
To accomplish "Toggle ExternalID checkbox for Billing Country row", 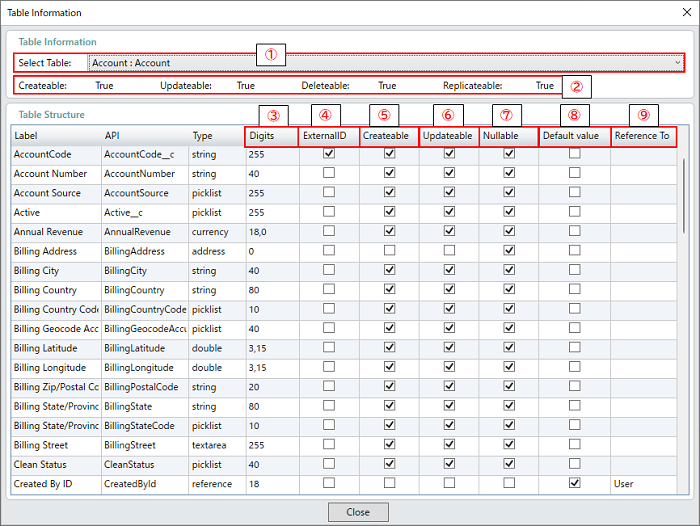I will (329, 289).
